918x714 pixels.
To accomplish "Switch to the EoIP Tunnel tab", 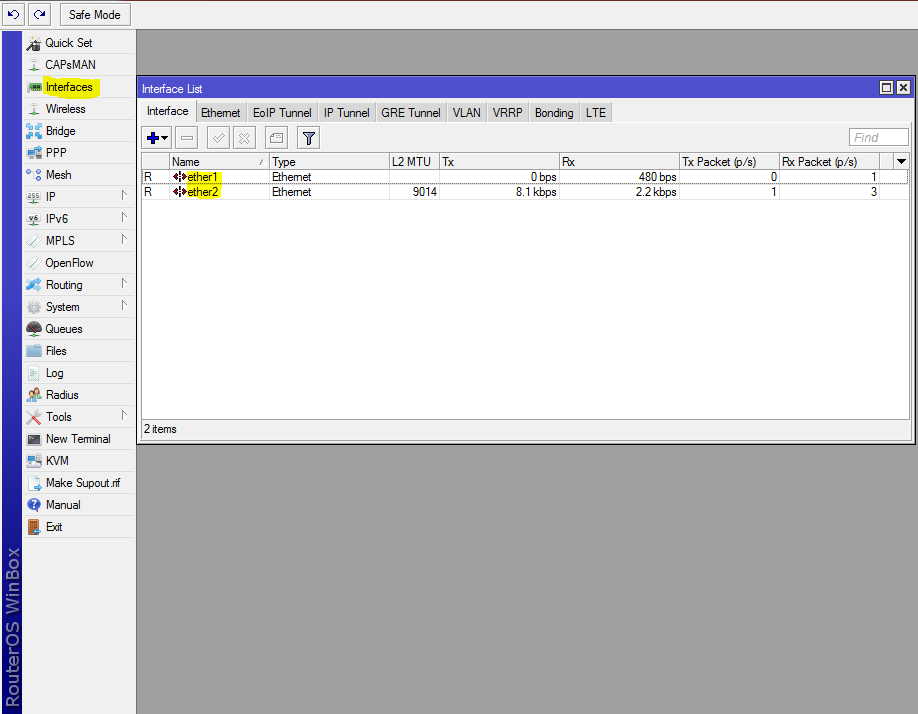I will click(x=282, y=112).
